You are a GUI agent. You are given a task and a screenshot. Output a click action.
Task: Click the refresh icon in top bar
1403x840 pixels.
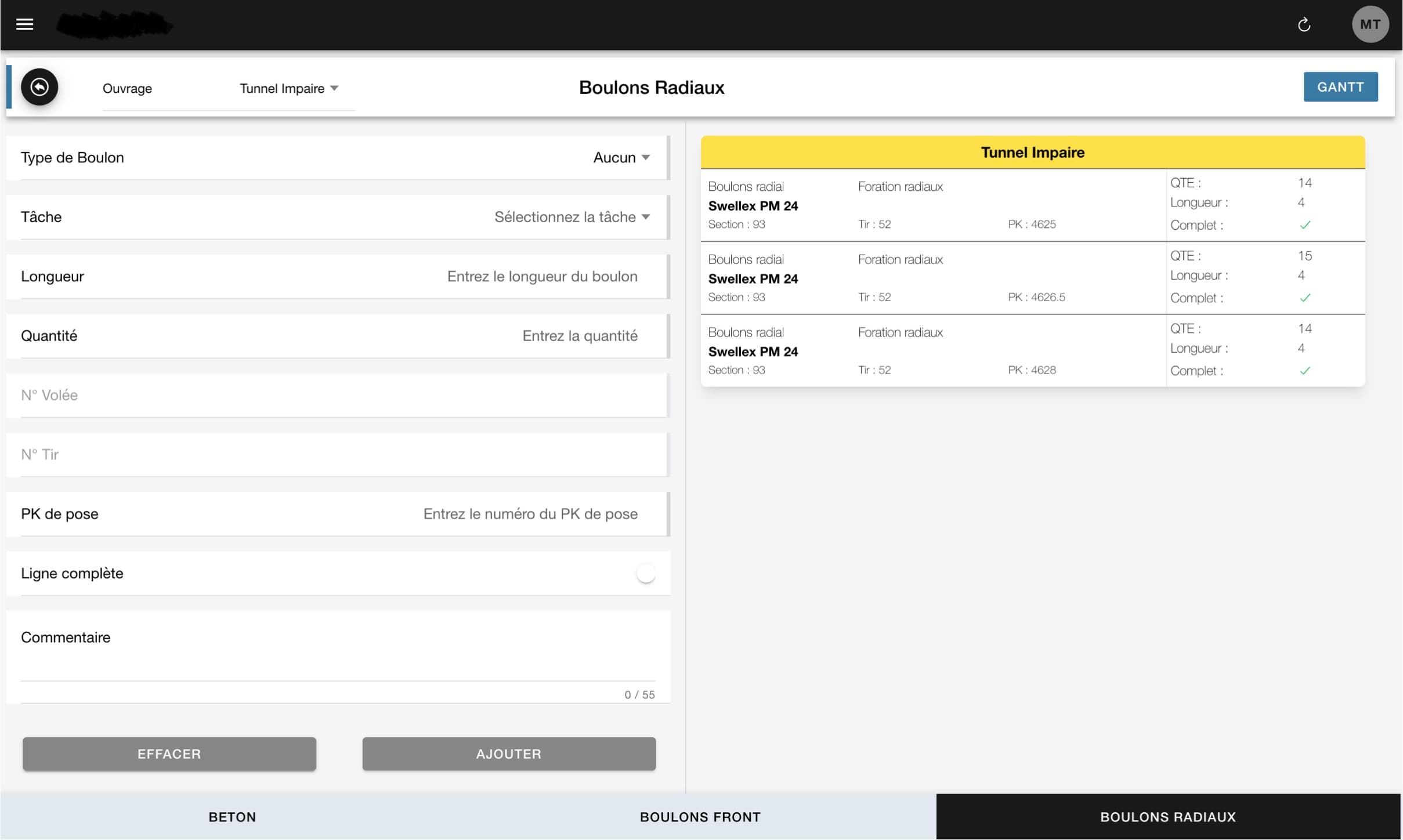point(1304,24)
